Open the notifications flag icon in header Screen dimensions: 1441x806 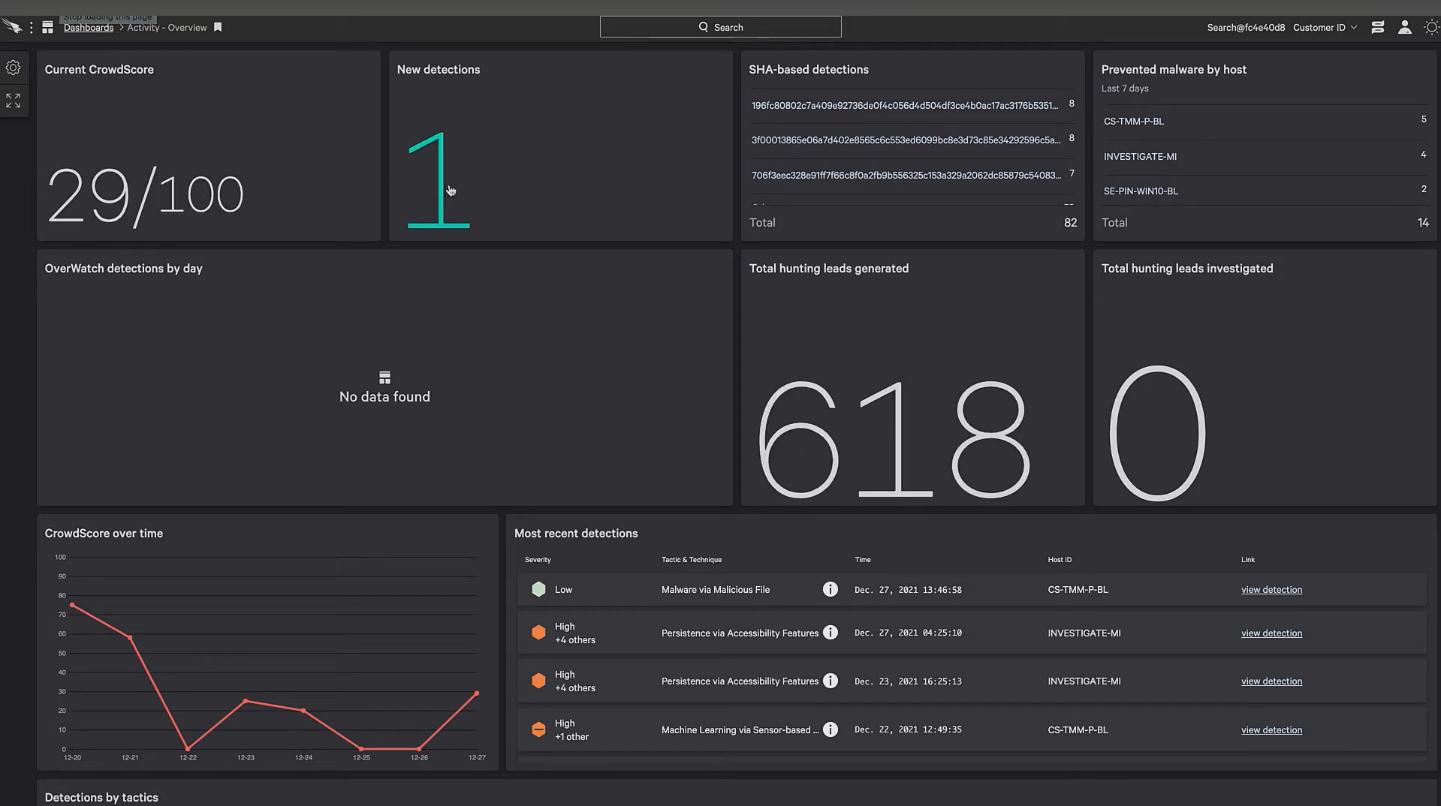pos(1378,27)
